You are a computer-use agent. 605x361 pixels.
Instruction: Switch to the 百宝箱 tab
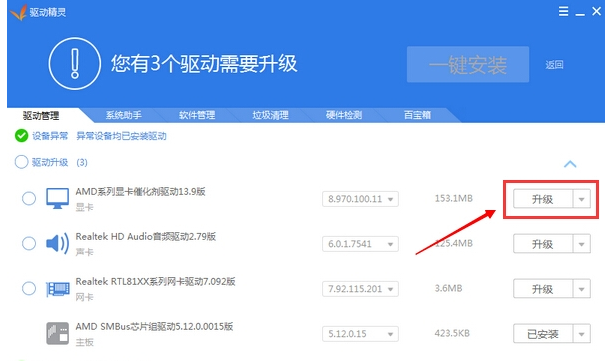click(x=417, y=115)
